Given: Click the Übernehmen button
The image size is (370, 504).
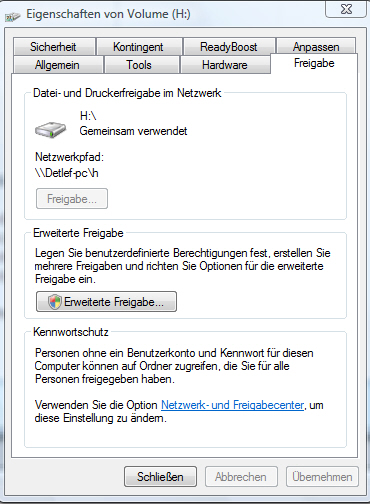Looking at the screenshot, I should click(x=322, y=476).
